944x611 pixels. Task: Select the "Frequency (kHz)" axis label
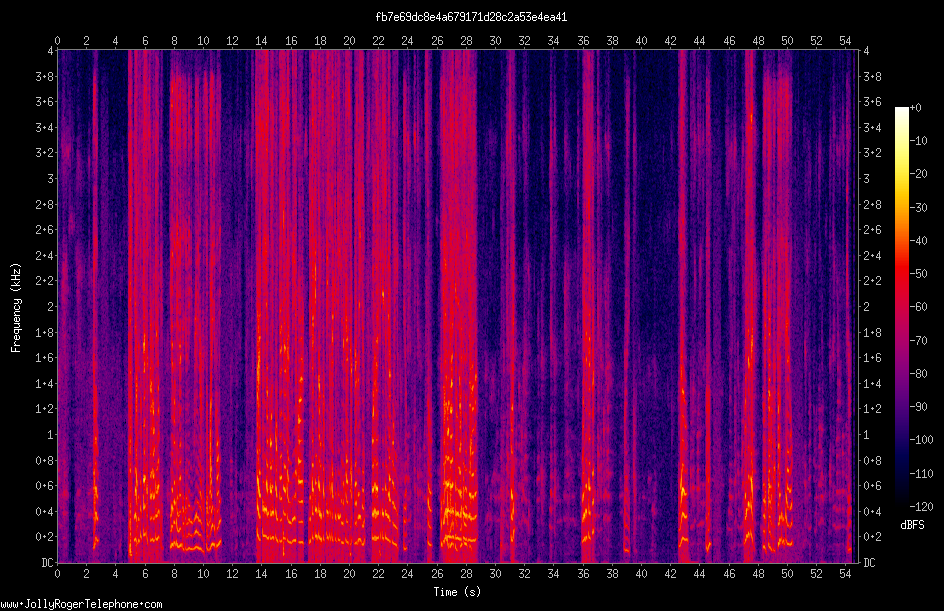point(16,308)
